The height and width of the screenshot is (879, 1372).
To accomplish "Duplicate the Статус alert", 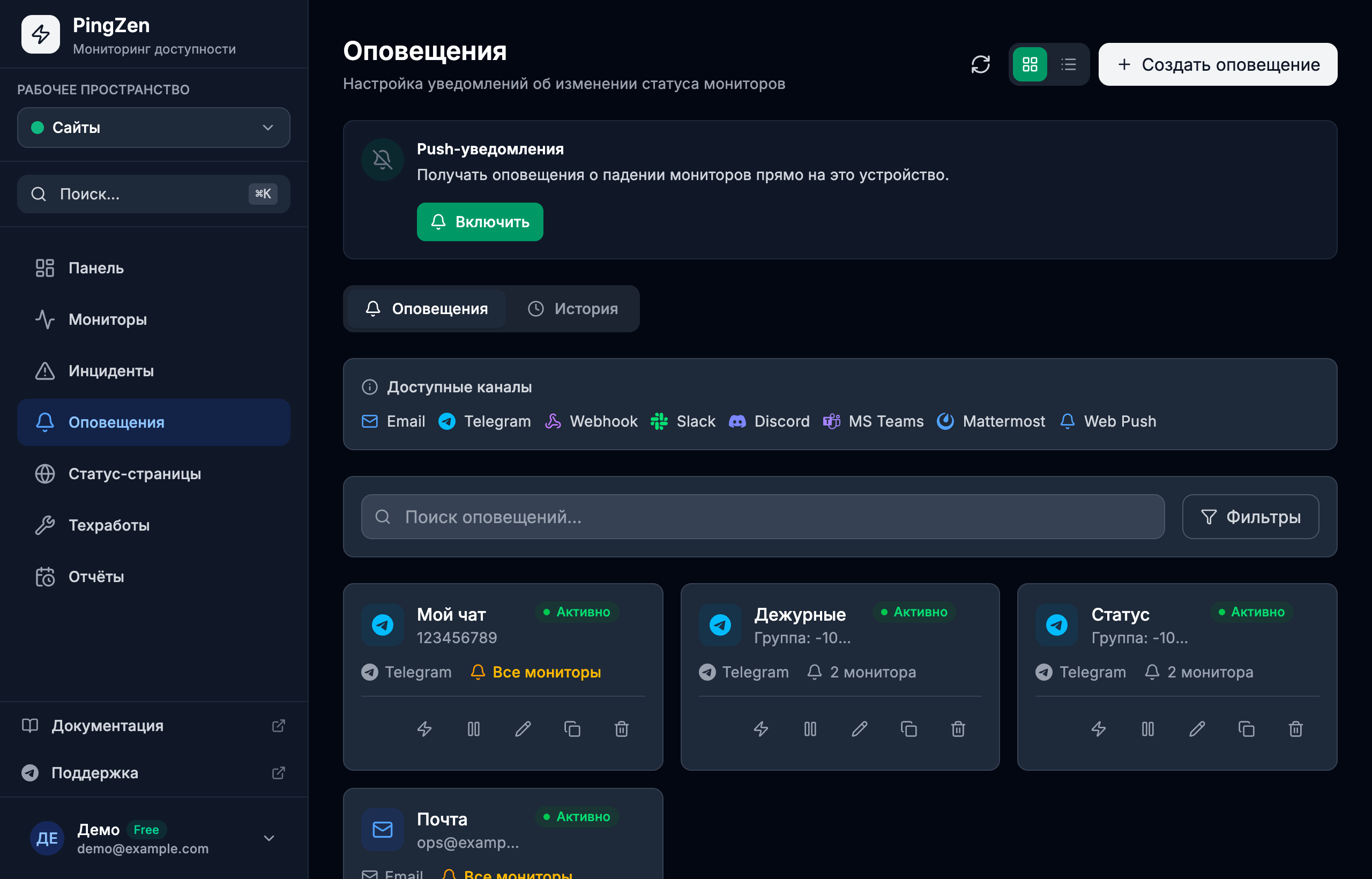I will click(1247, 729).
